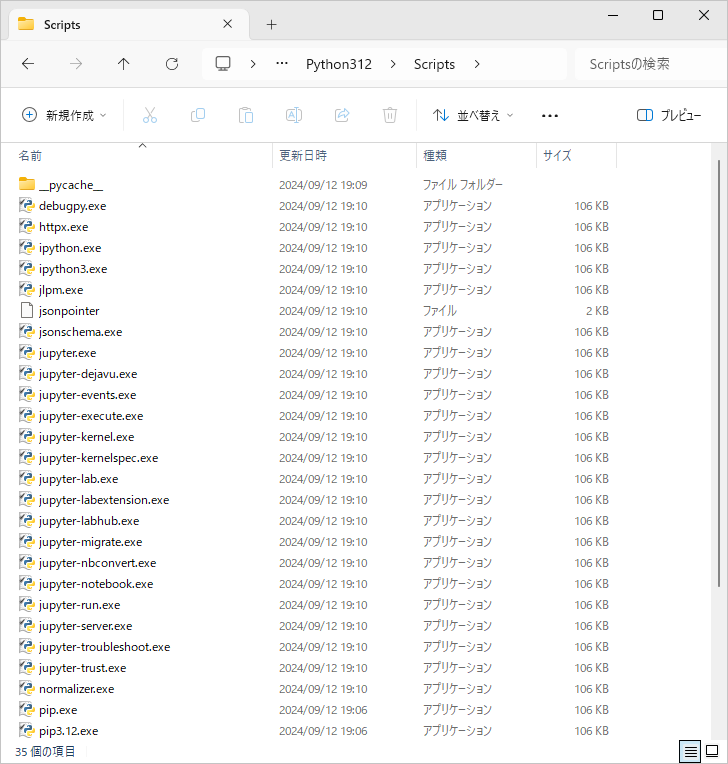Switch to large thumbnails view icon
The image size is (728, 764).
point(712,750)
